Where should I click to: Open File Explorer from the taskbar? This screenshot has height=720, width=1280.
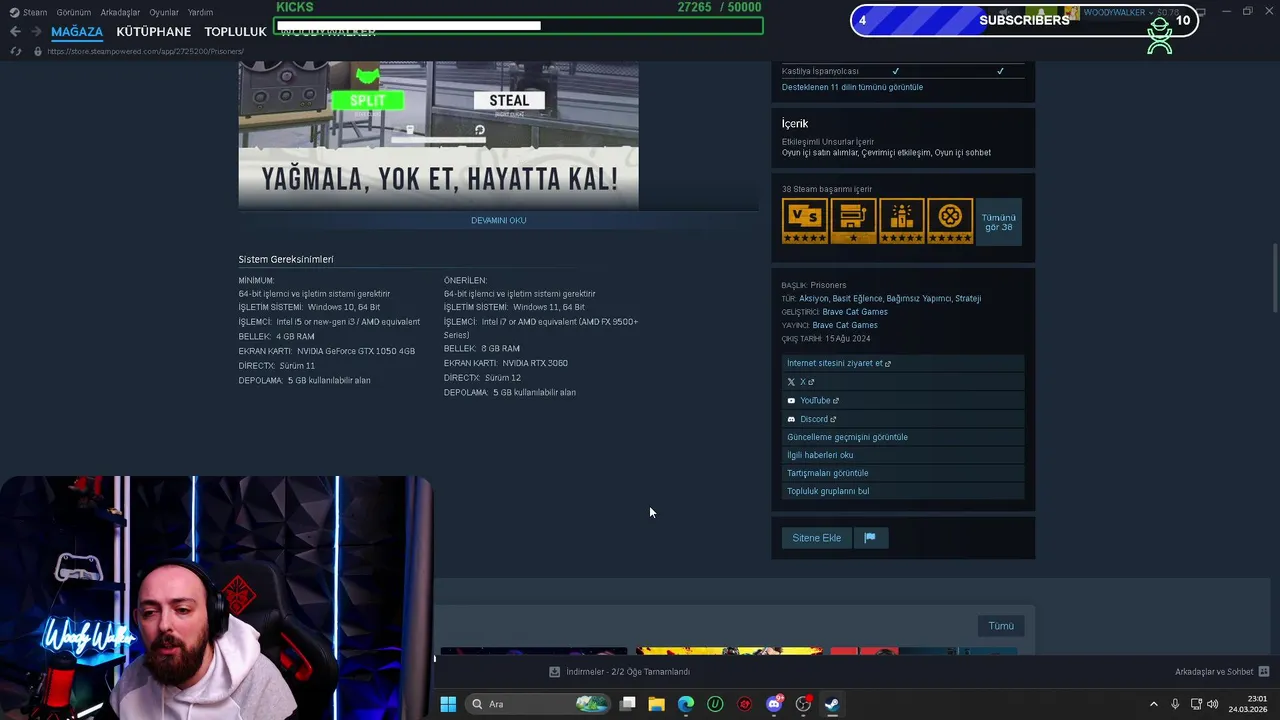point(657,704)
